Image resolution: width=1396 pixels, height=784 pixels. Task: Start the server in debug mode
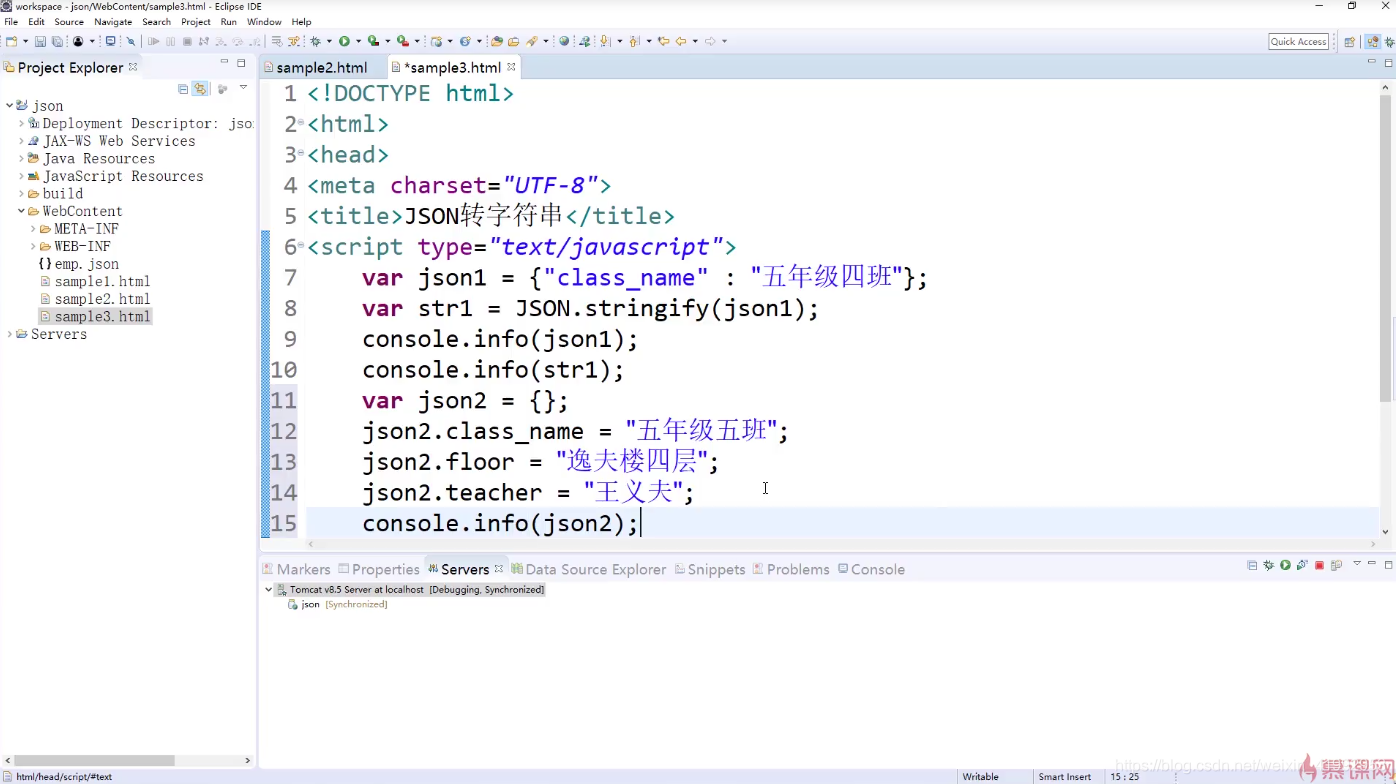click(1268, 565)
